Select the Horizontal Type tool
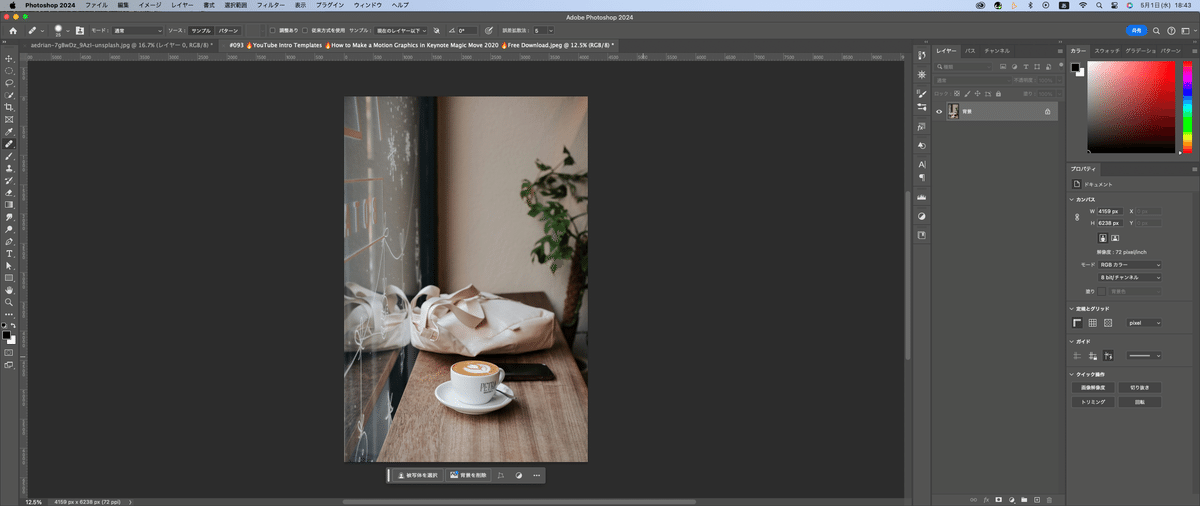 (x=9, y=253)
